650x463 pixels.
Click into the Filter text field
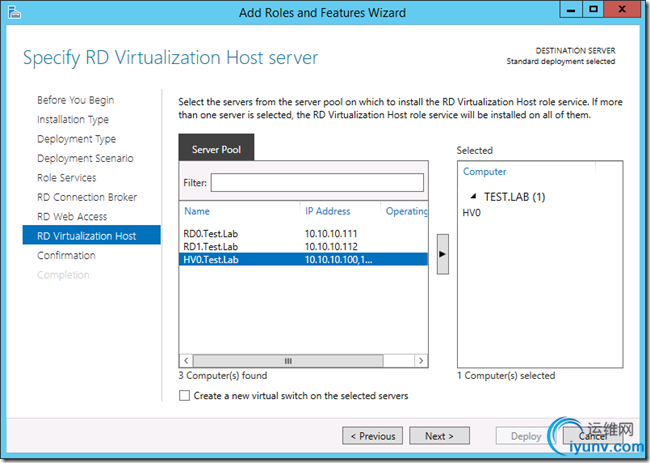pos(316,183)
